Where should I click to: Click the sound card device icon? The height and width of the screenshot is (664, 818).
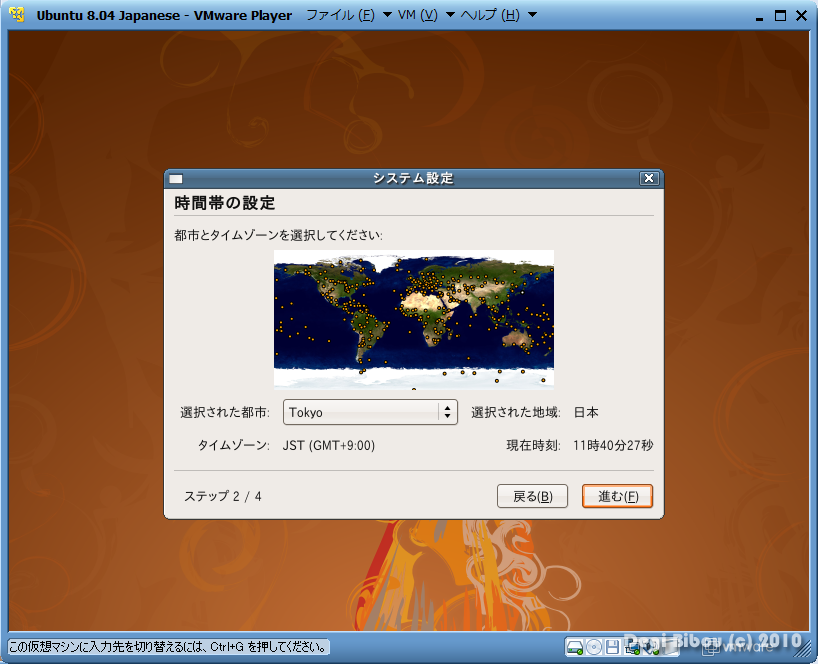(651, 647)
